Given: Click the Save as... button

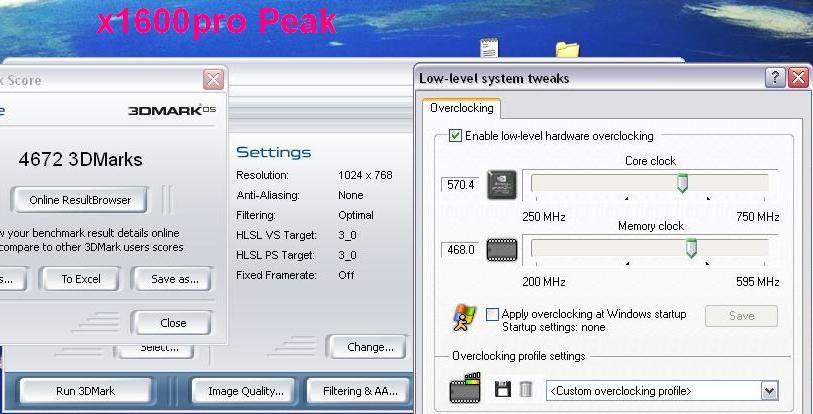Looking at the screenshot, I should point(174,279).
